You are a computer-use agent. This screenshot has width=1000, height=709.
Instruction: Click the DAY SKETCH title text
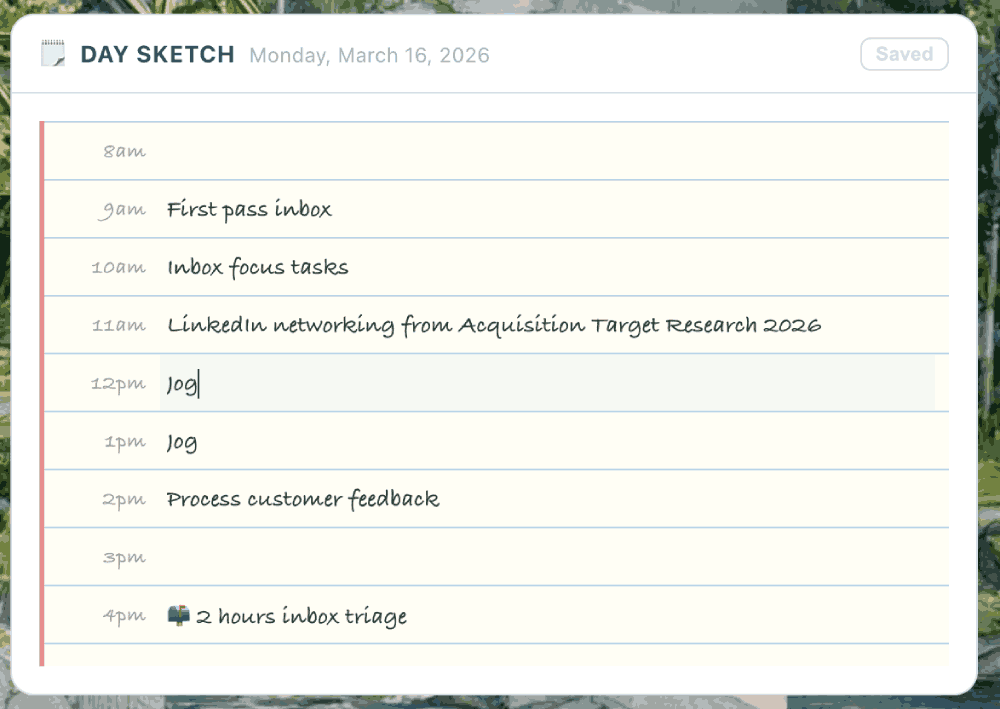coord(157,55)
